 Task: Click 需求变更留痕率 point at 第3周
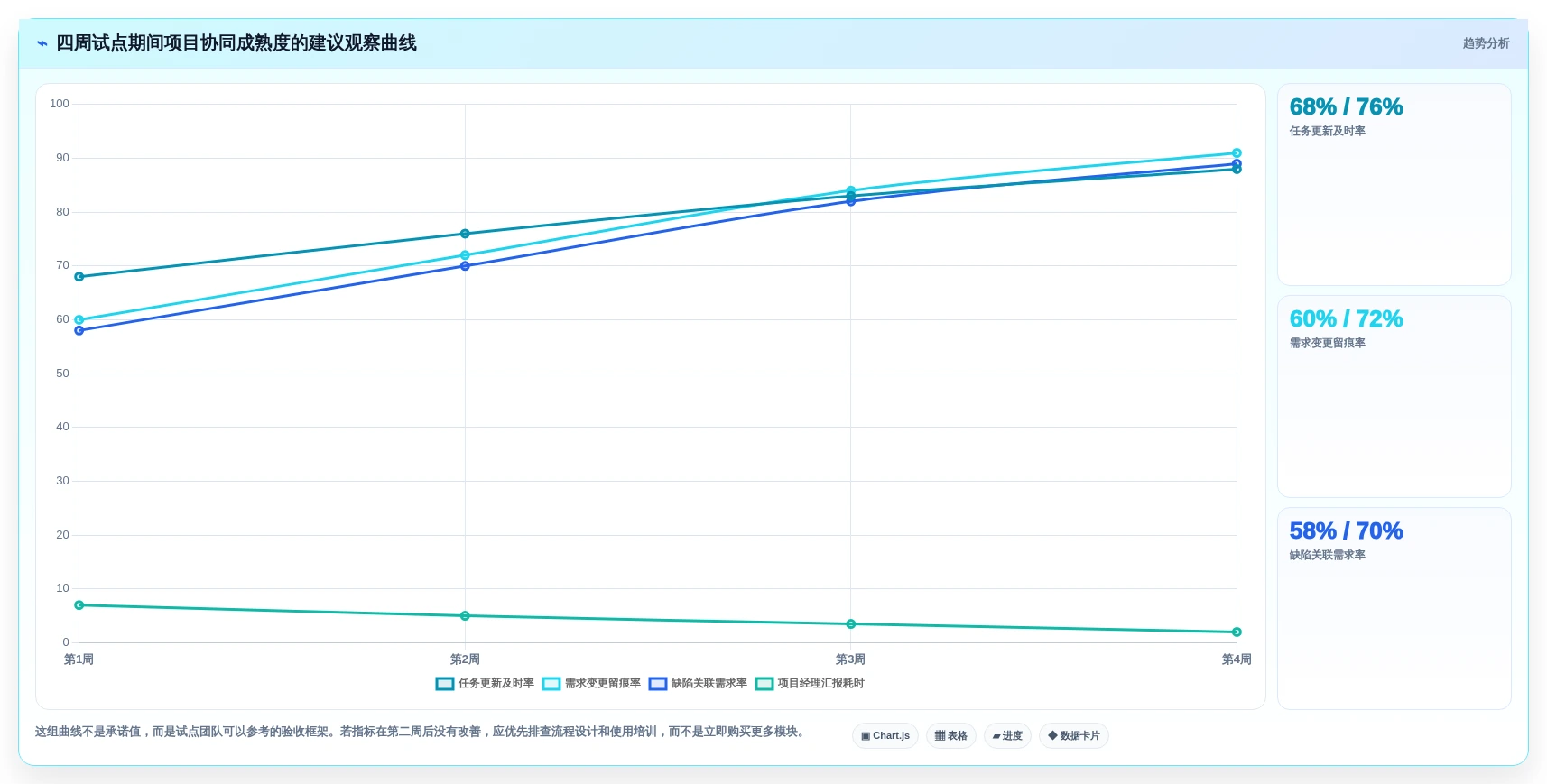[851, 190]
